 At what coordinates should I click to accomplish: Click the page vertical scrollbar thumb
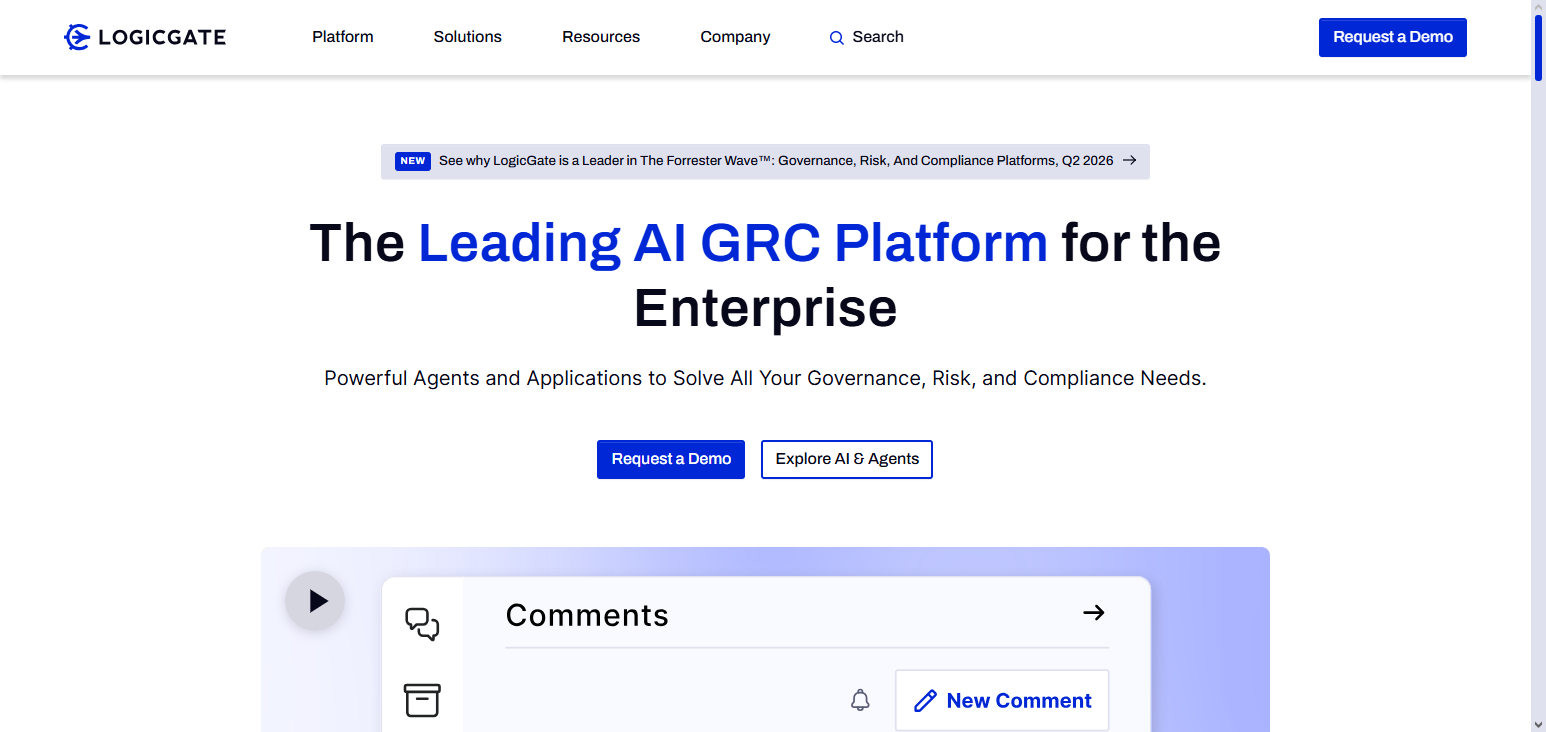click(x=1538, y=46)
